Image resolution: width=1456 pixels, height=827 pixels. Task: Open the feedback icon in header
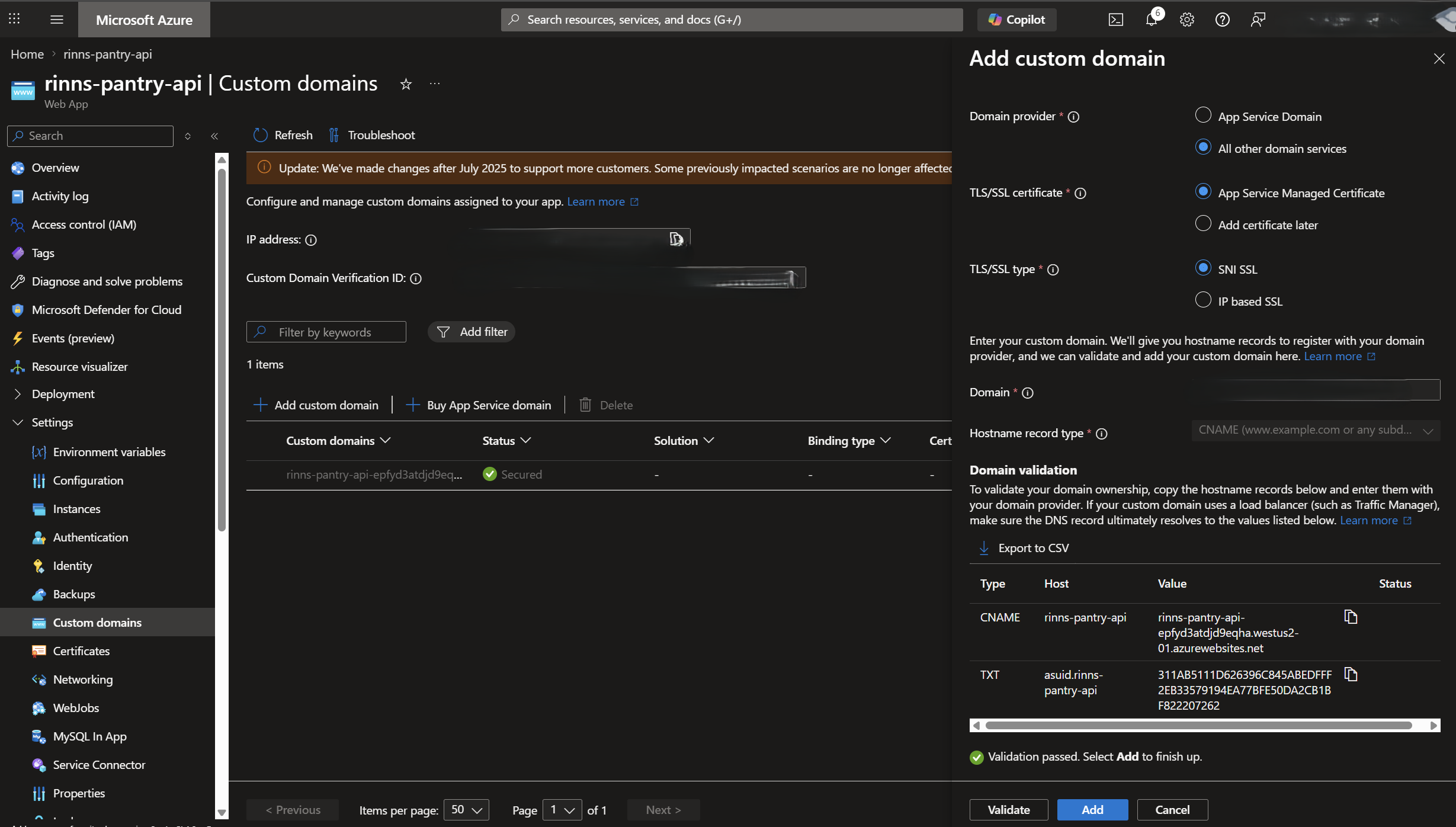pyautogui.click(x=1258, y=20)
